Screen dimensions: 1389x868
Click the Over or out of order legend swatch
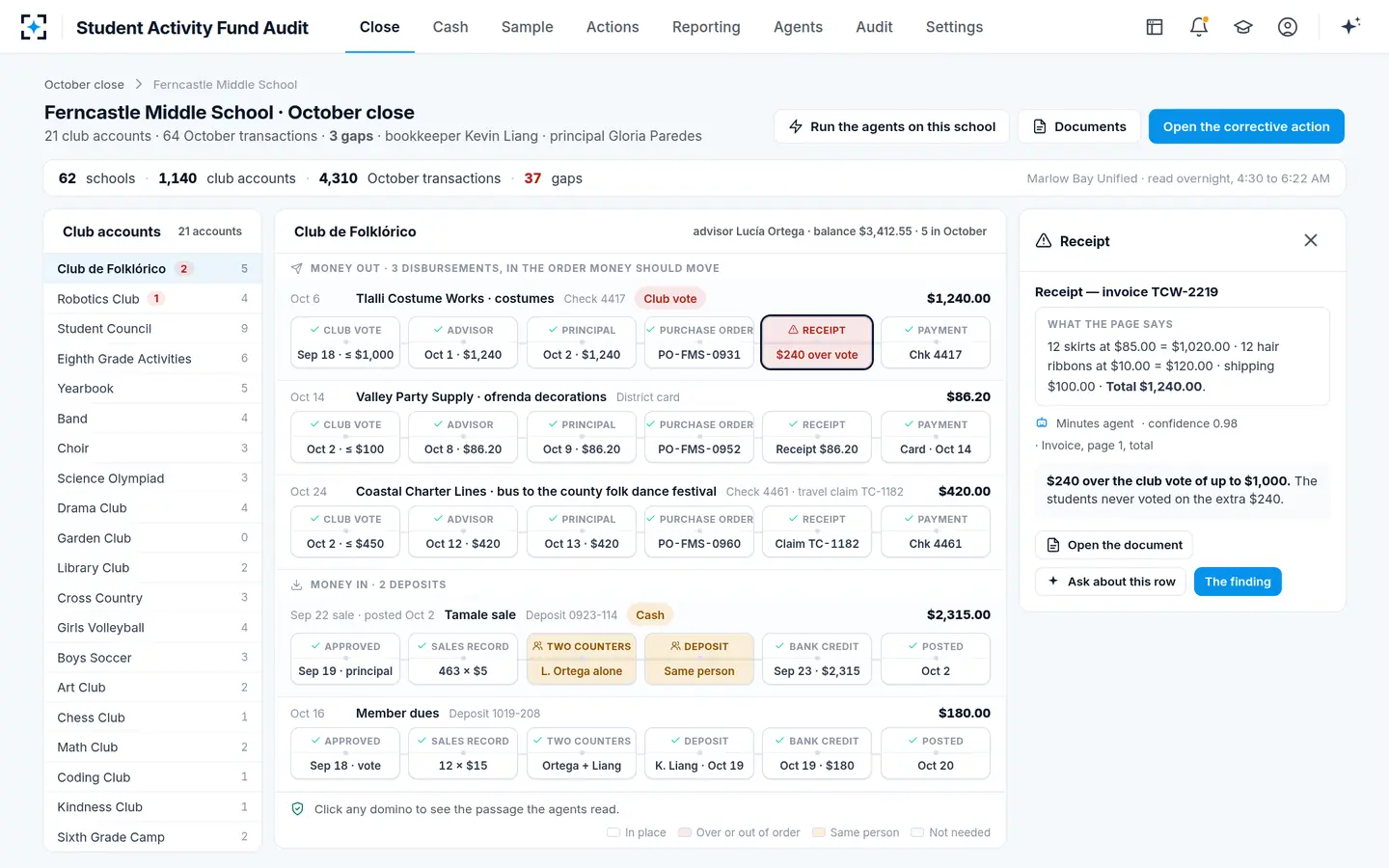(x=684, y=832)
